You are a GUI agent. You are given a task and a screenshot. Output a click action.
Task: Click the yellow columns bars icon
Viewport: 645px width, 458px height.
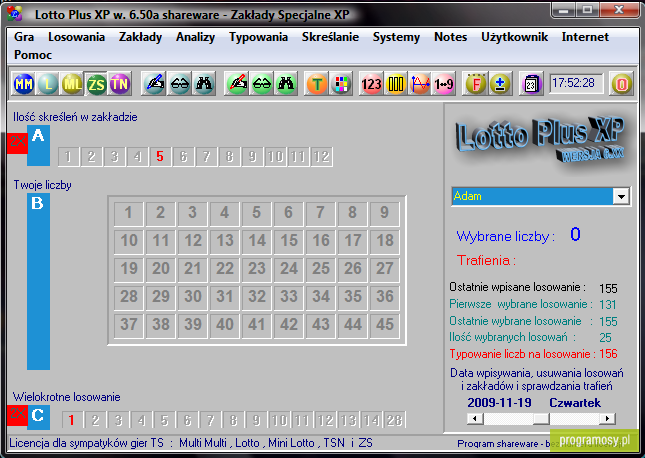point(396,84)
